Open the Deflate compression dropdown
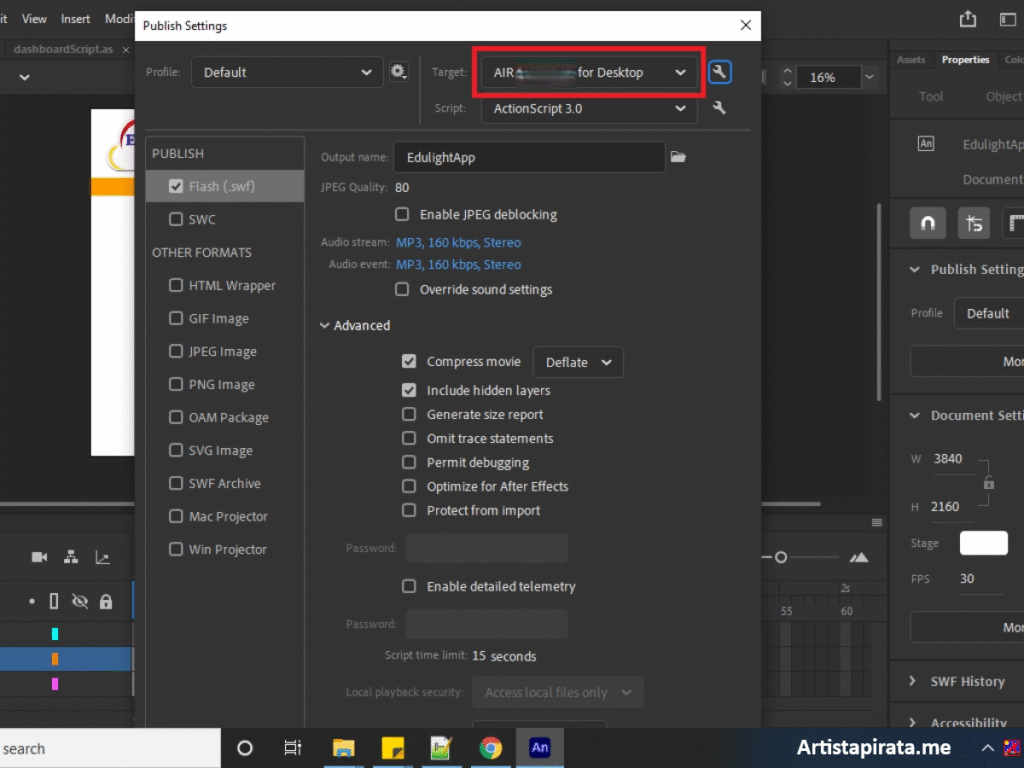The width and height of the screenshot is (1024, 768). (578, 361)
